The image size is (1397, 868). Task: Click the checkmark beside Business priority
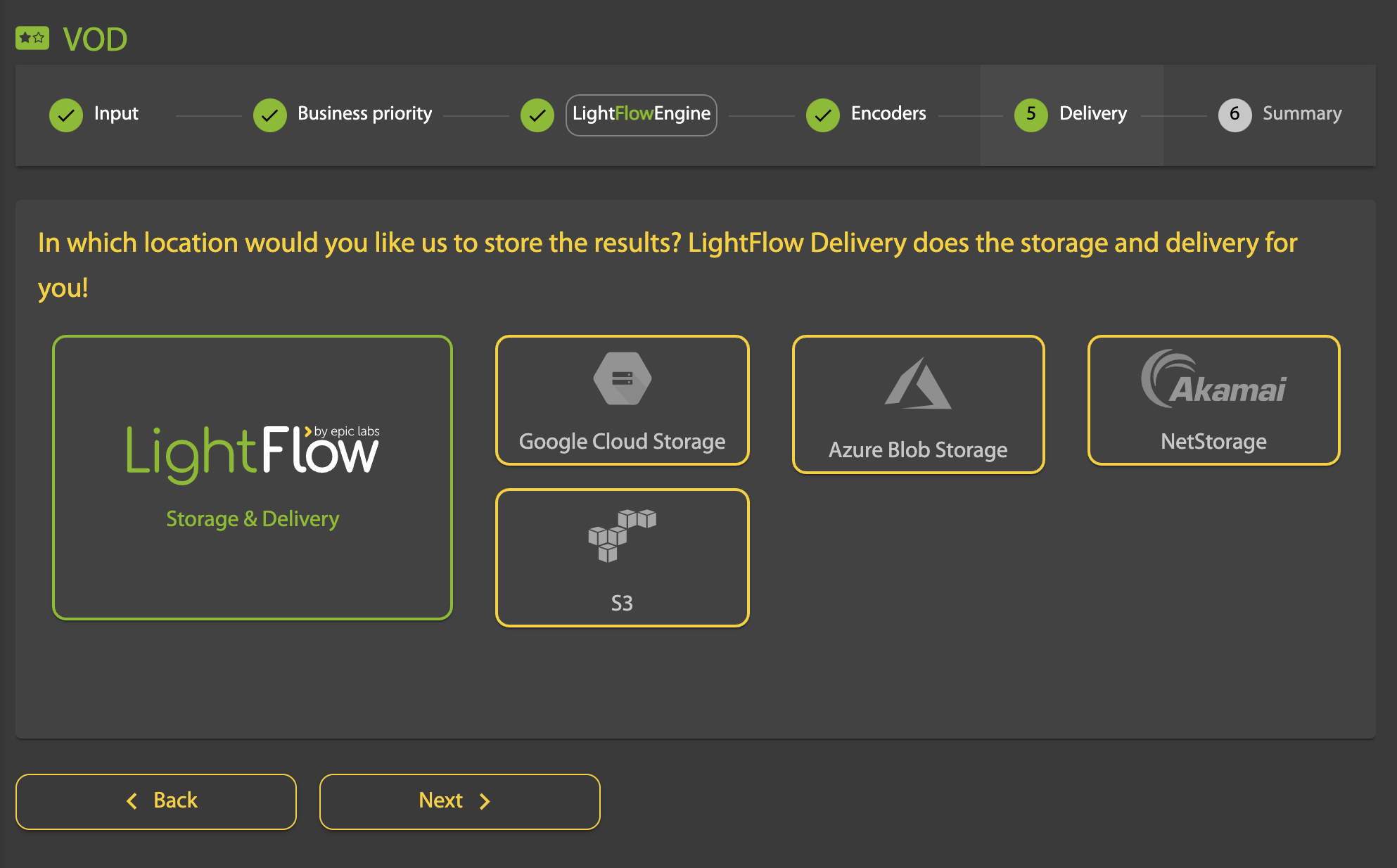click(x=270, y=115)
